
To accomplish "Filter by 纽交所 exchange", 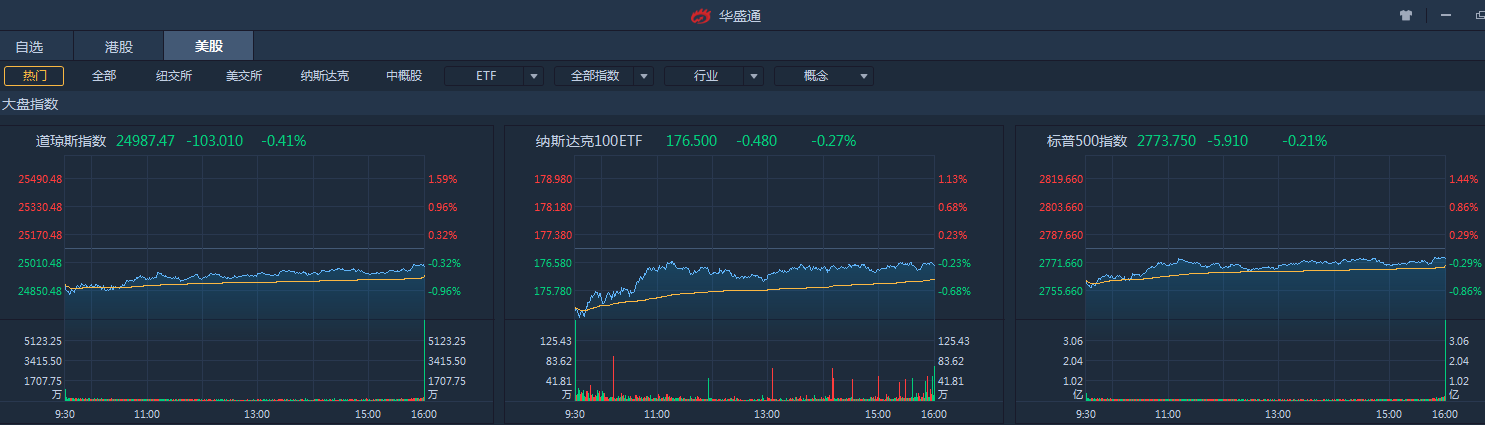I will (174, 76).
